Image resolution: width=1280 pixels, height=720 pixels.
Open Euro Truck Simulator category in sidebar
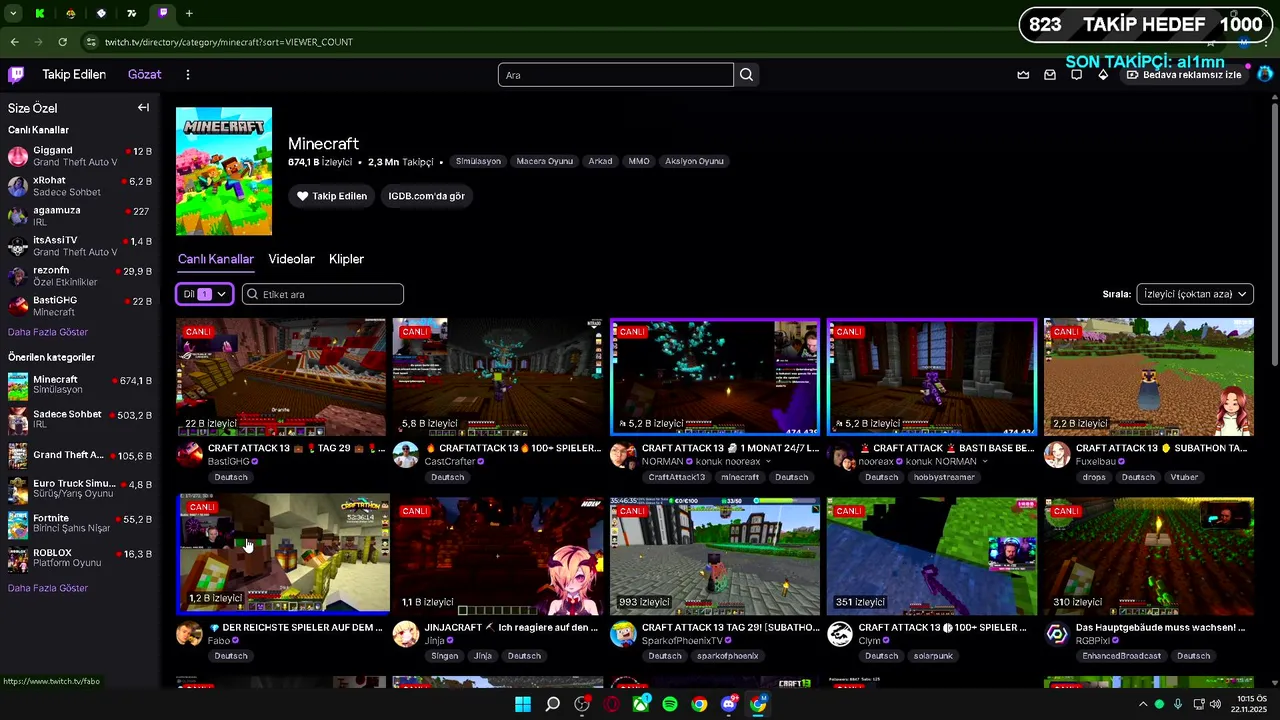(80, 488)
